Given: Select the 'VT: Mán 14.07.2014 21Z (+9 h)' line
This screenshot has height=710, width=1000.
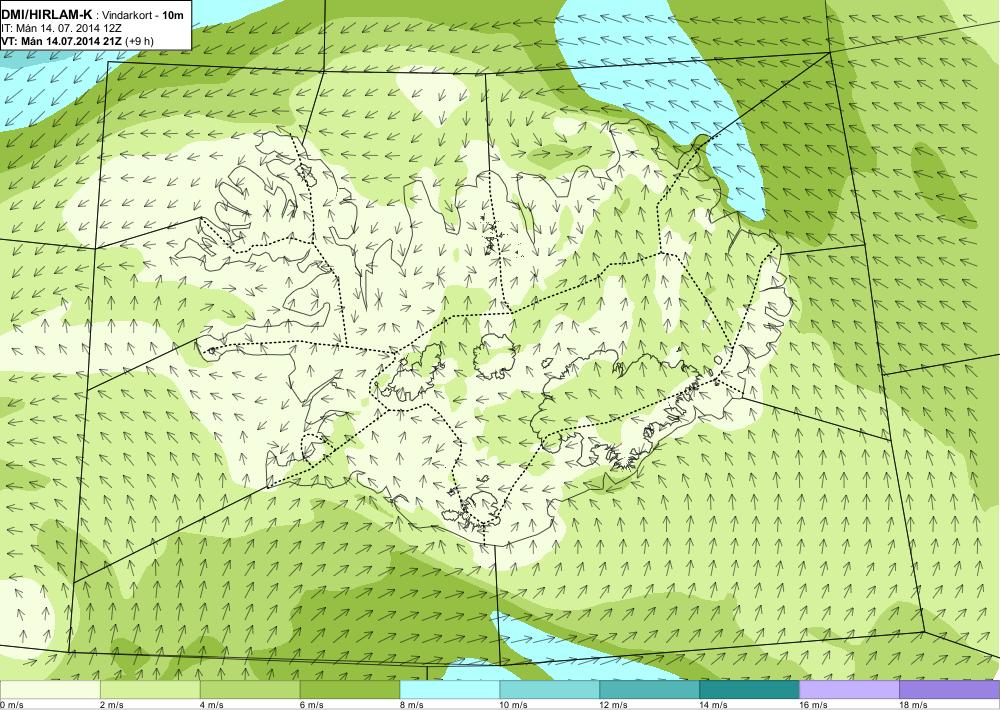Looking at the screenshot, I should 77,41.
